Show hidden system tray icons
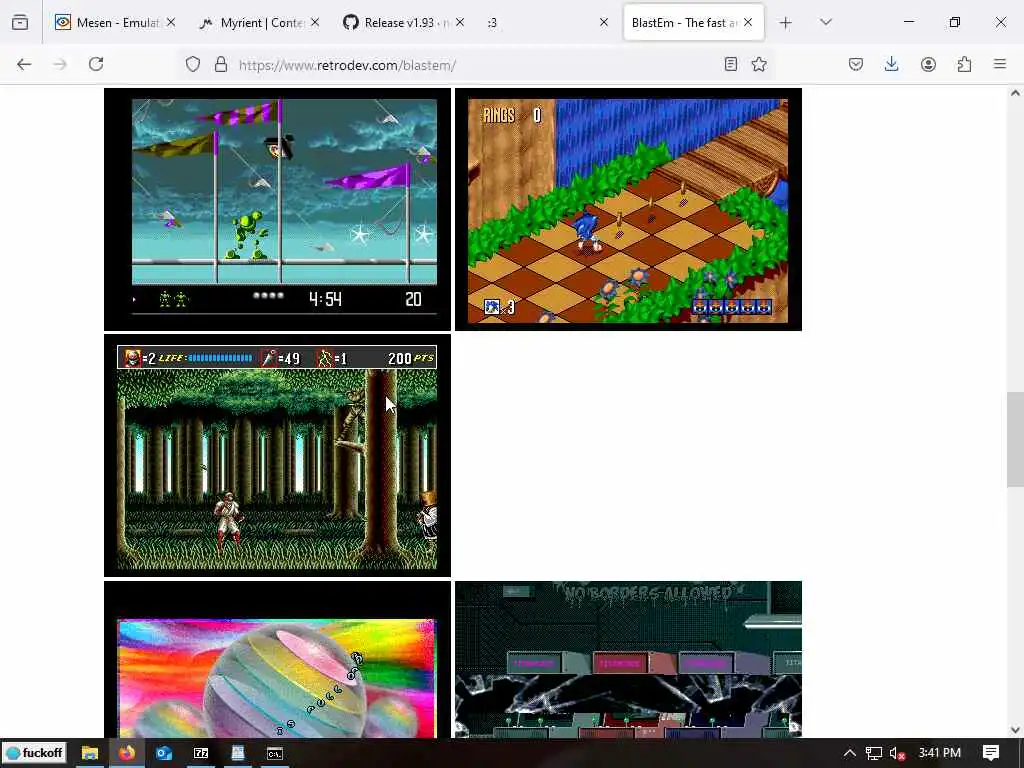 [850, 753]
